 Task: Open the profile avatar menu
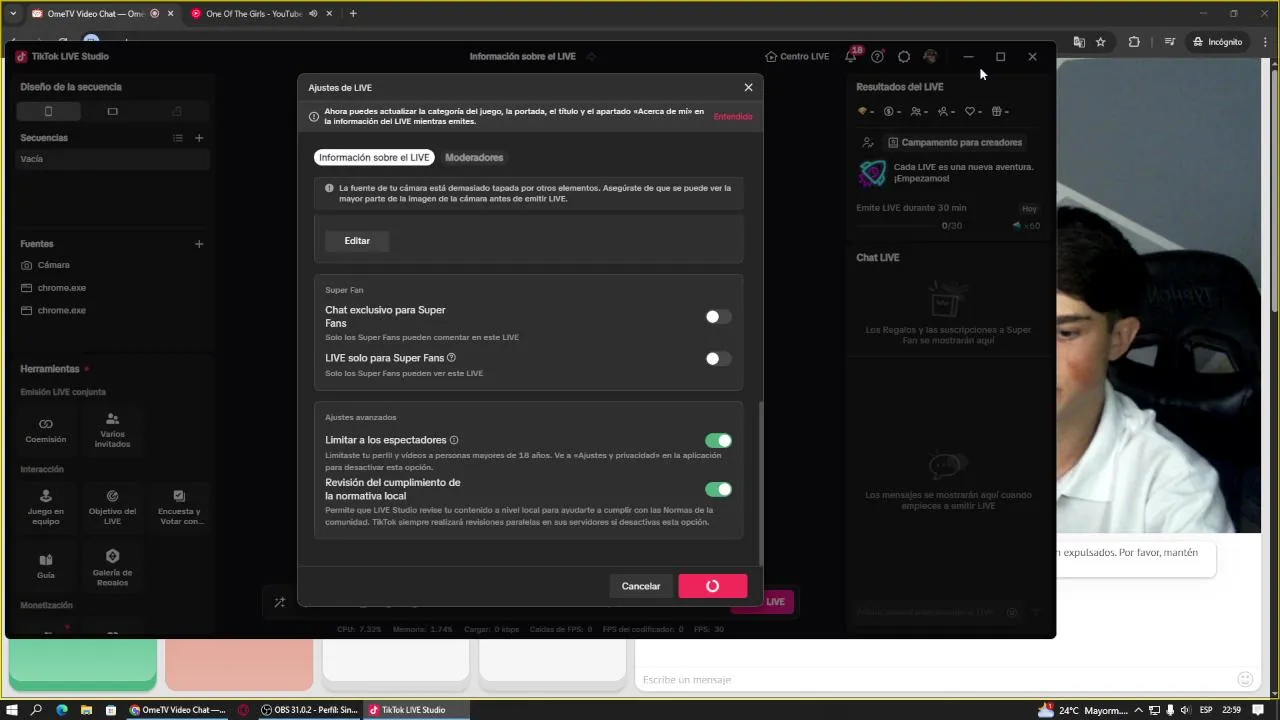click(930, 56)
